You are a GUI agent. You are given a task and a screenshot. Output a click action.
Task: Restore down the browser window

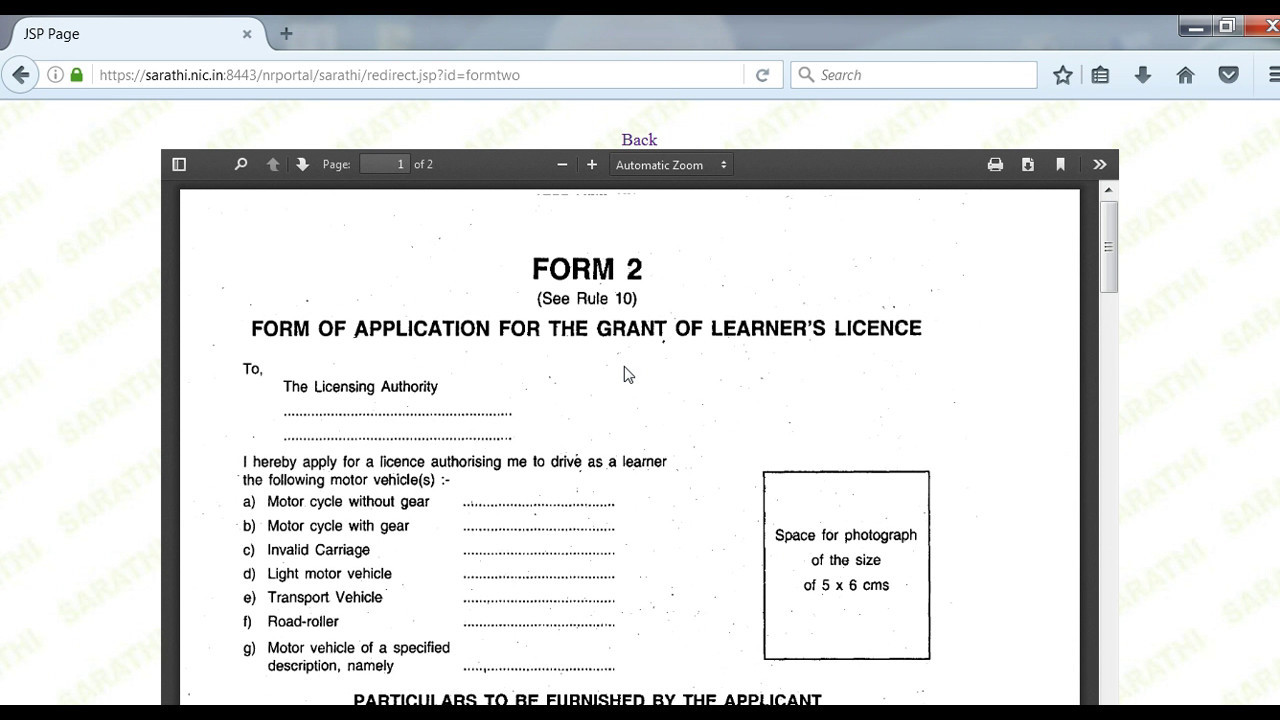(x=1227, y=27)
